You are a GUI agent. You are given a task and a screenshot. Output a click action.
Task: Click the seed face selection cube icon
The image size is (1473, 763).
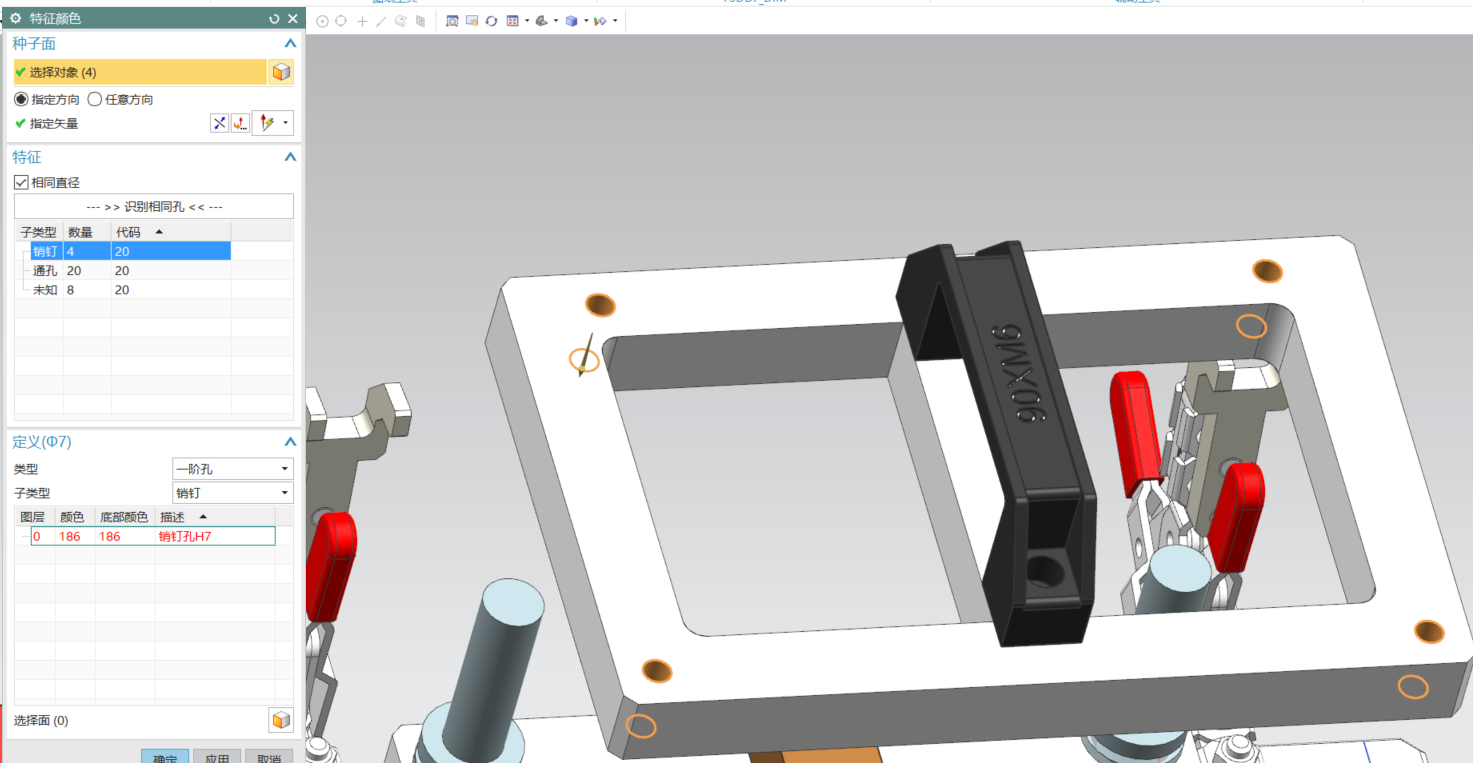(281, 72)
